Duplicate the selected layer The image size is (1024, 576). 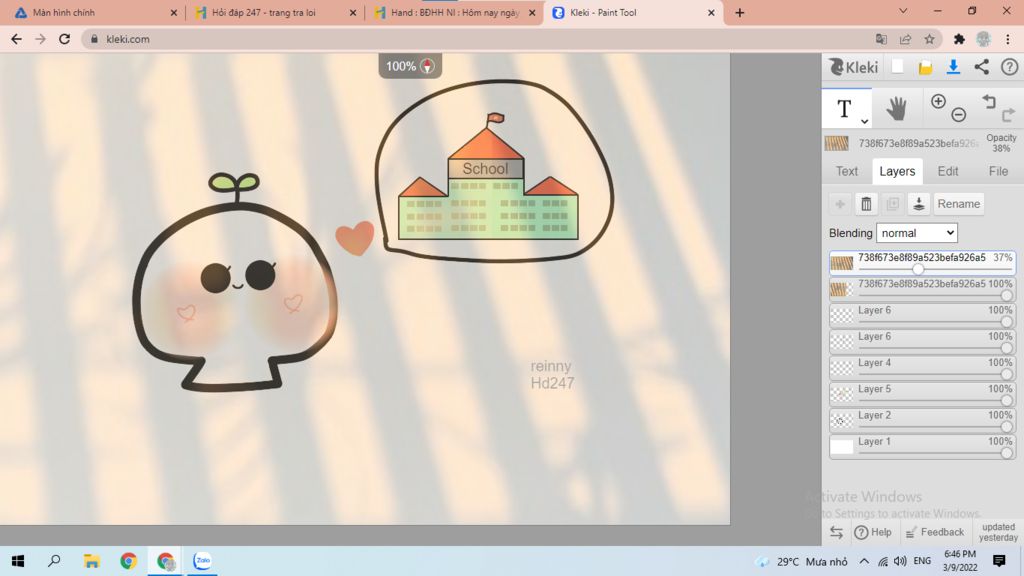(x=893, y=204)
